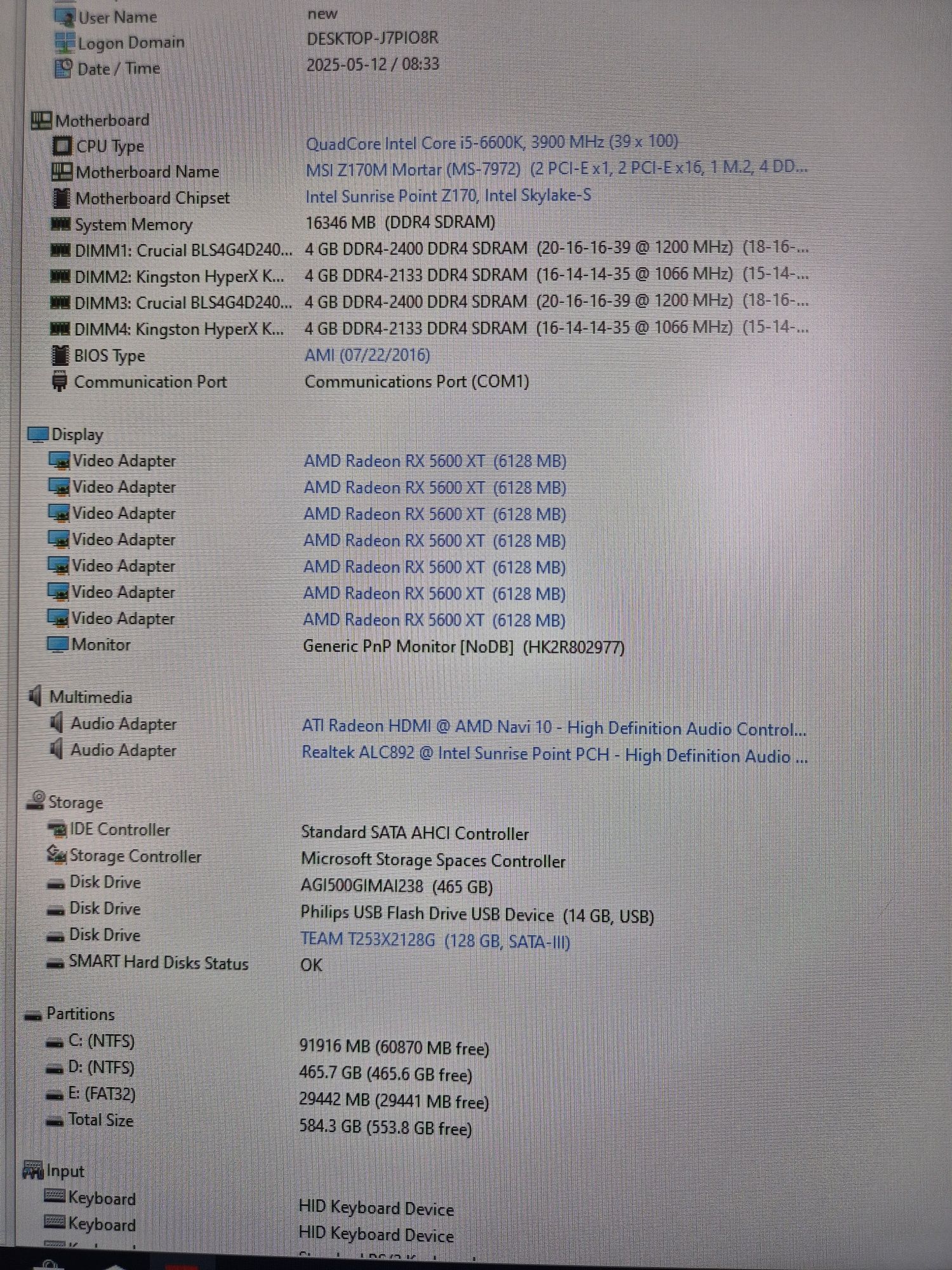Open the Realtek ALC892 audio adapter link

(555, 754)
